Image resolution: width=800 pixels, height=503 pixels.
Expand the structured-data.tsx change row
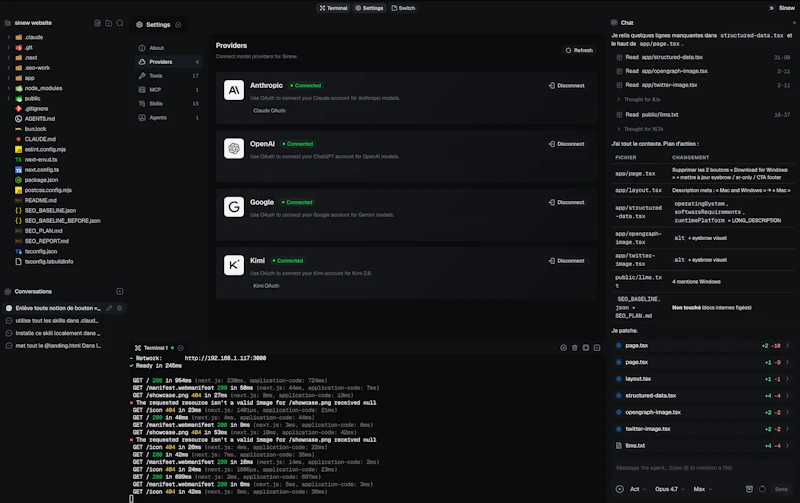pyautogui.click(x=703, y=395)
